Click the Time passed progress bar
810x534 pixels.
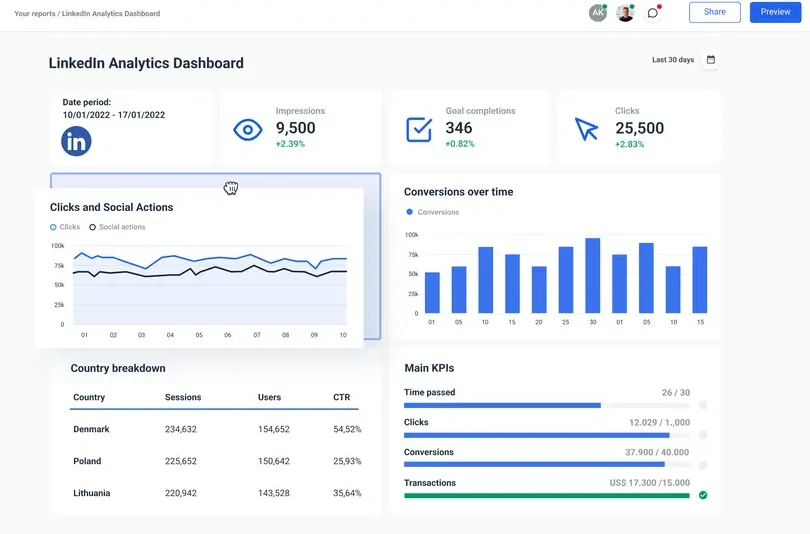(547, 405)
